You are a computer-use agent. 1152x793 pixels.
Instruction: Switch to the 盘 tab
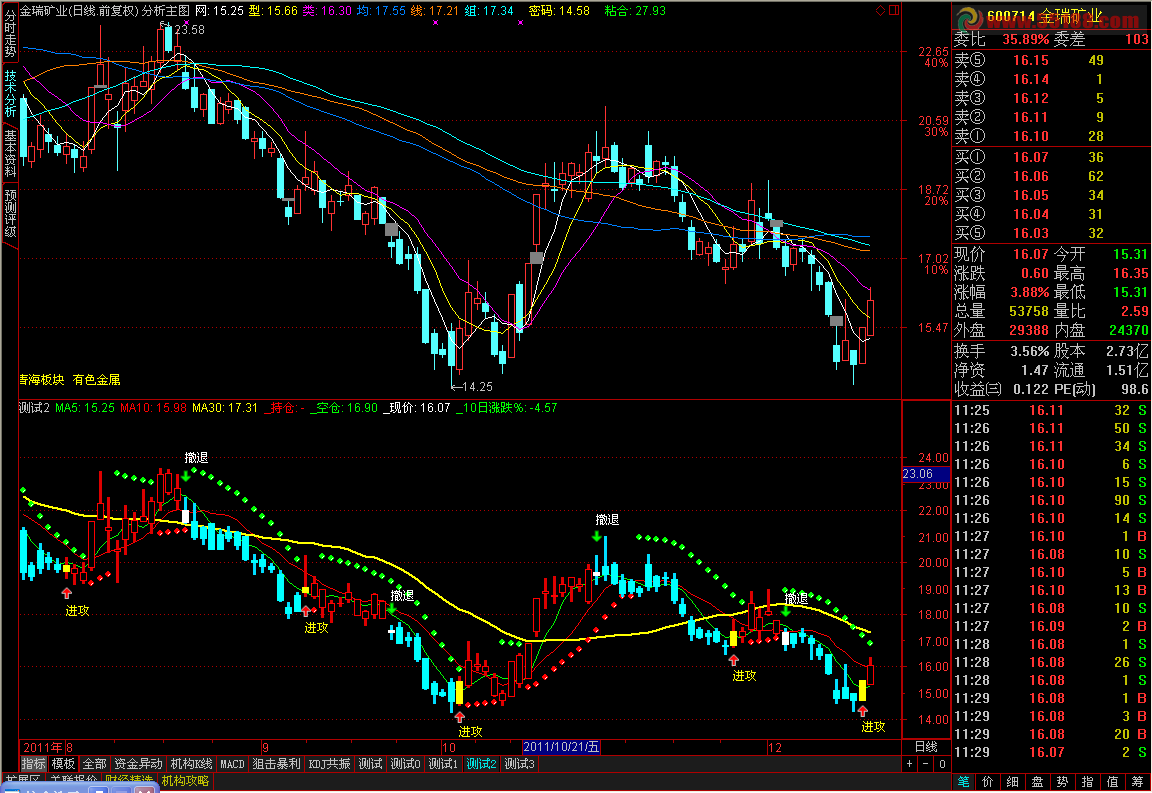pos(1037,782)
